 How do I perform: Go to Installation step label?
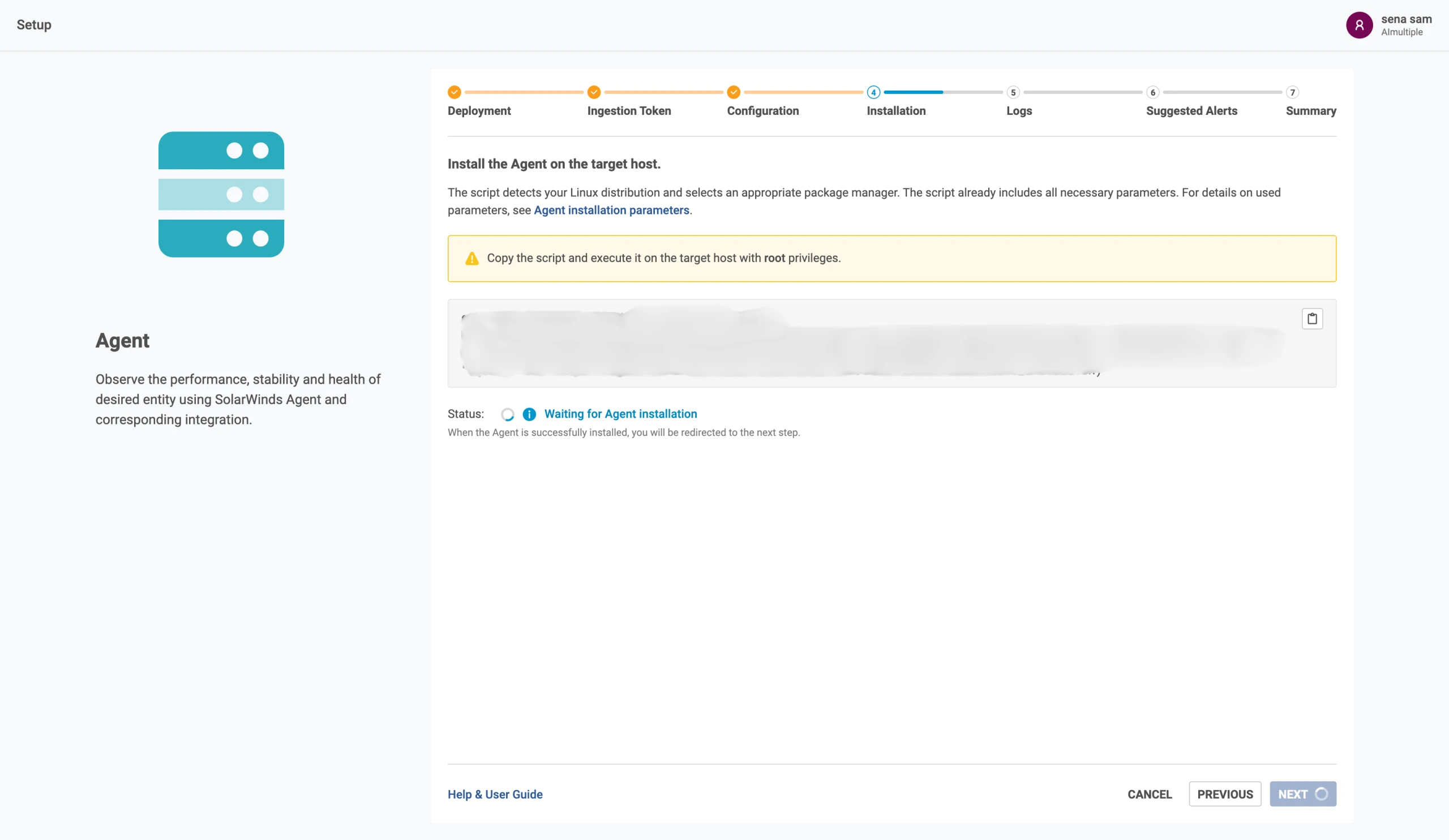point(897,111)
